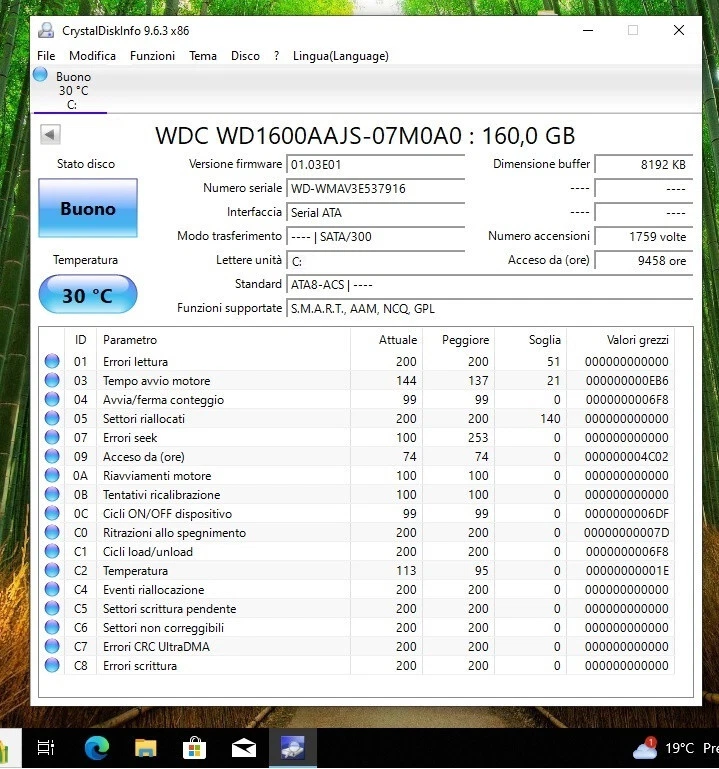Select the Errori CRC UltraDMA parameter text

pyautogui.click(x=156, y=646)
